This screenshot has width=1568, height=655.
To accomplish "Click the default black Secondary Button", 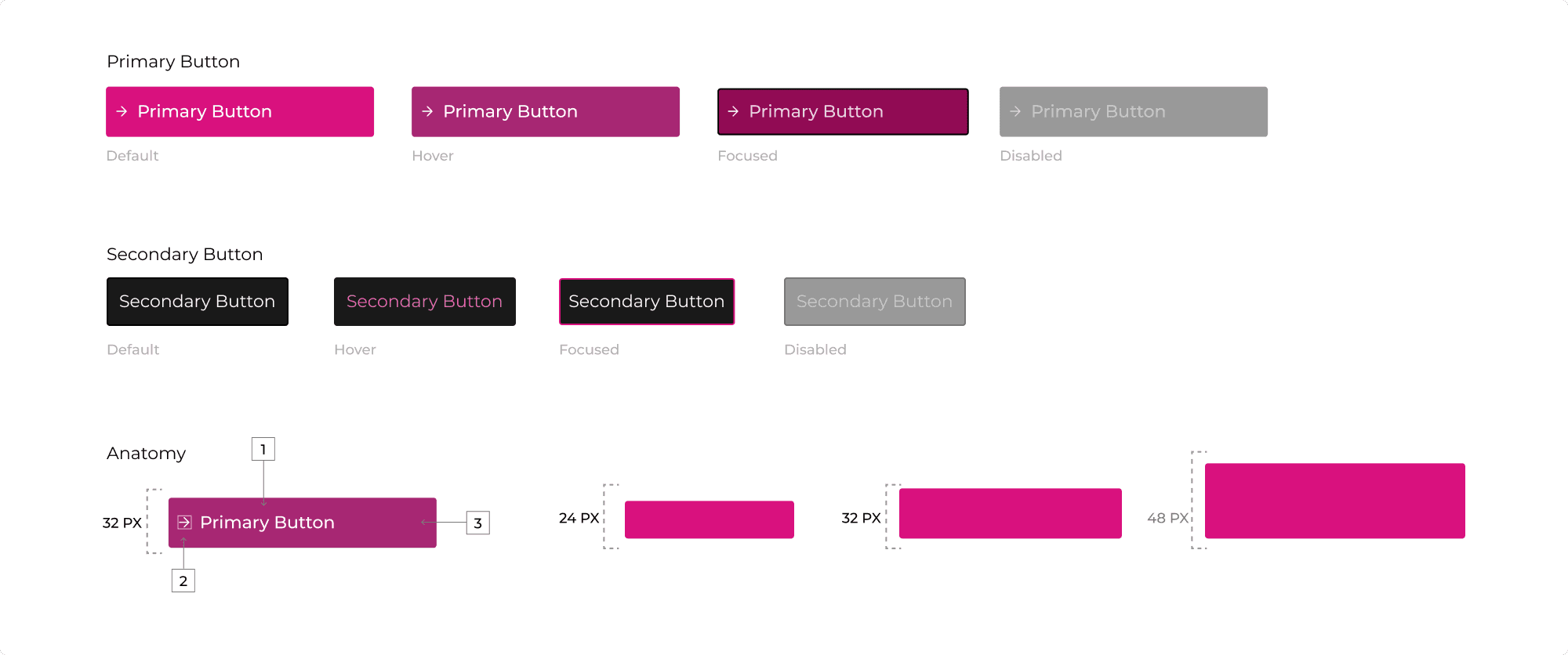I will point(198,302).
